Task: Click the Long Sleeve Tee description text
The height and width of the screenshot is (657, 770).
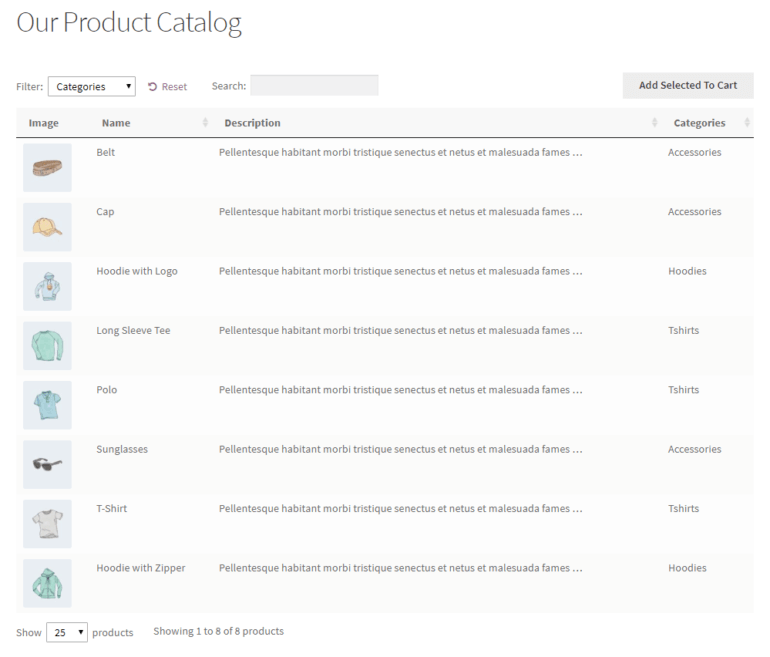Action: pos(400,331)
